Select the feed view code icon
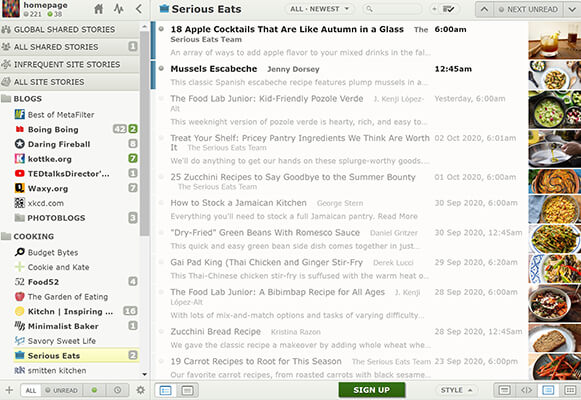581x400 pixels. pos(526,390)
